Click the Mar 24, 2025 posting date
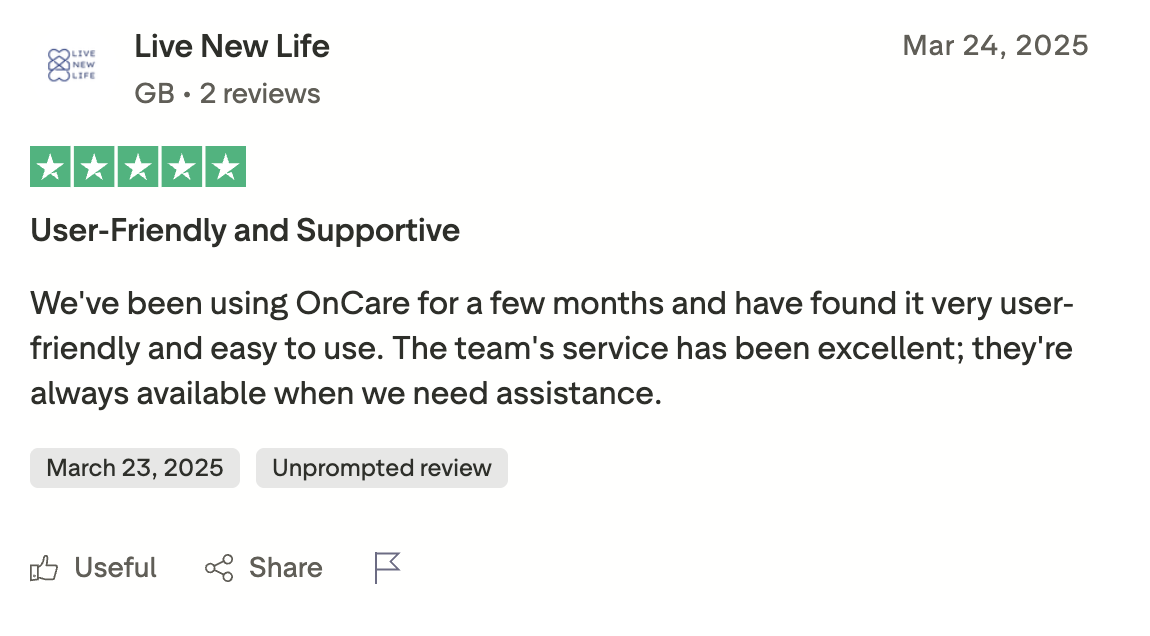Image resolution: width=1150 pixels, height=636 pixels. tap(995, 46)
